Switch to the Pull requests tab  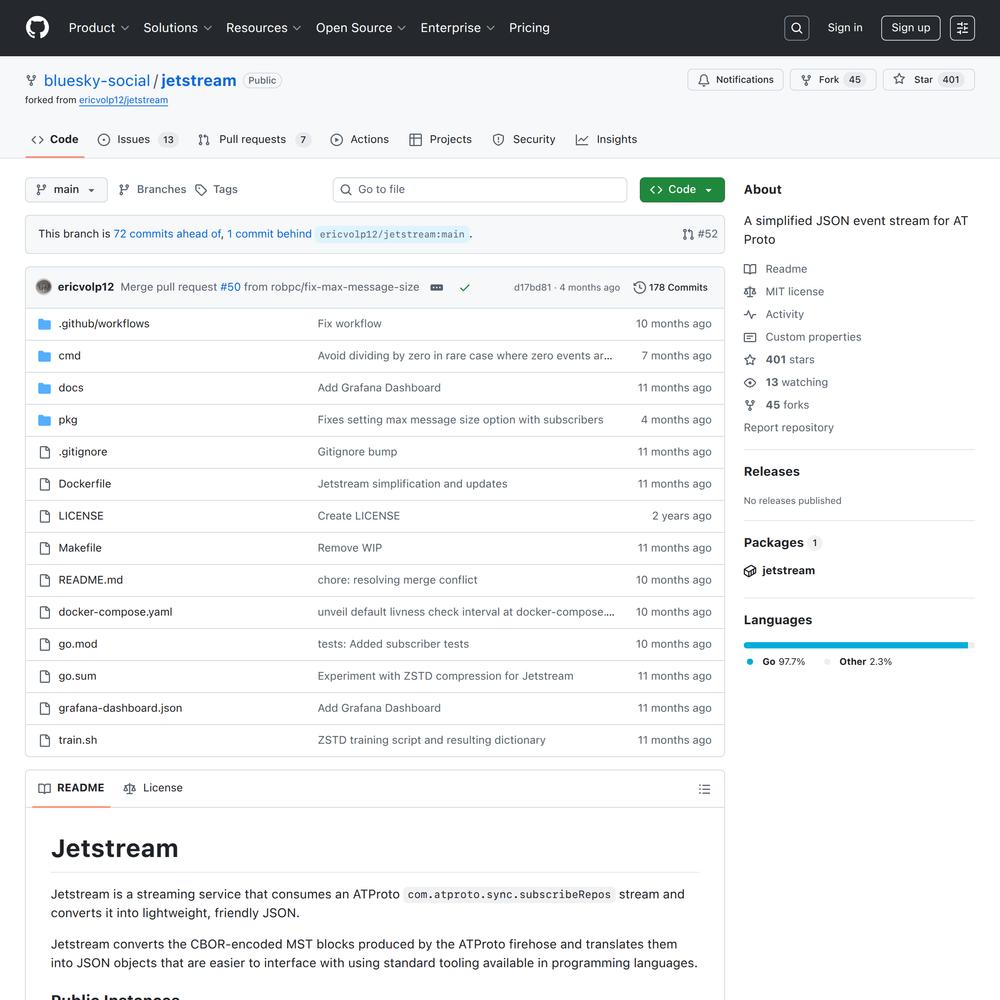click(x=254, y=140)
